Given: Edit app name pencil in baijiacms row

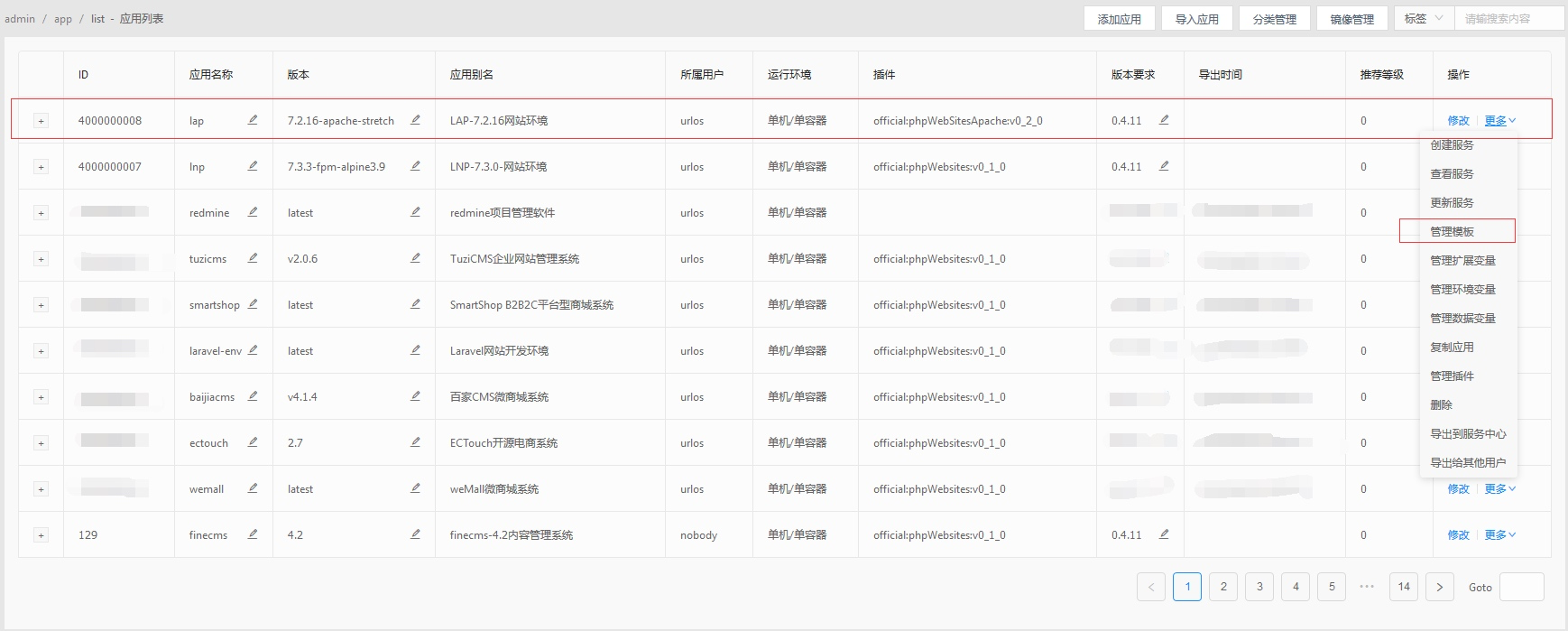Looking at the screenshot, I should [253, 395].
